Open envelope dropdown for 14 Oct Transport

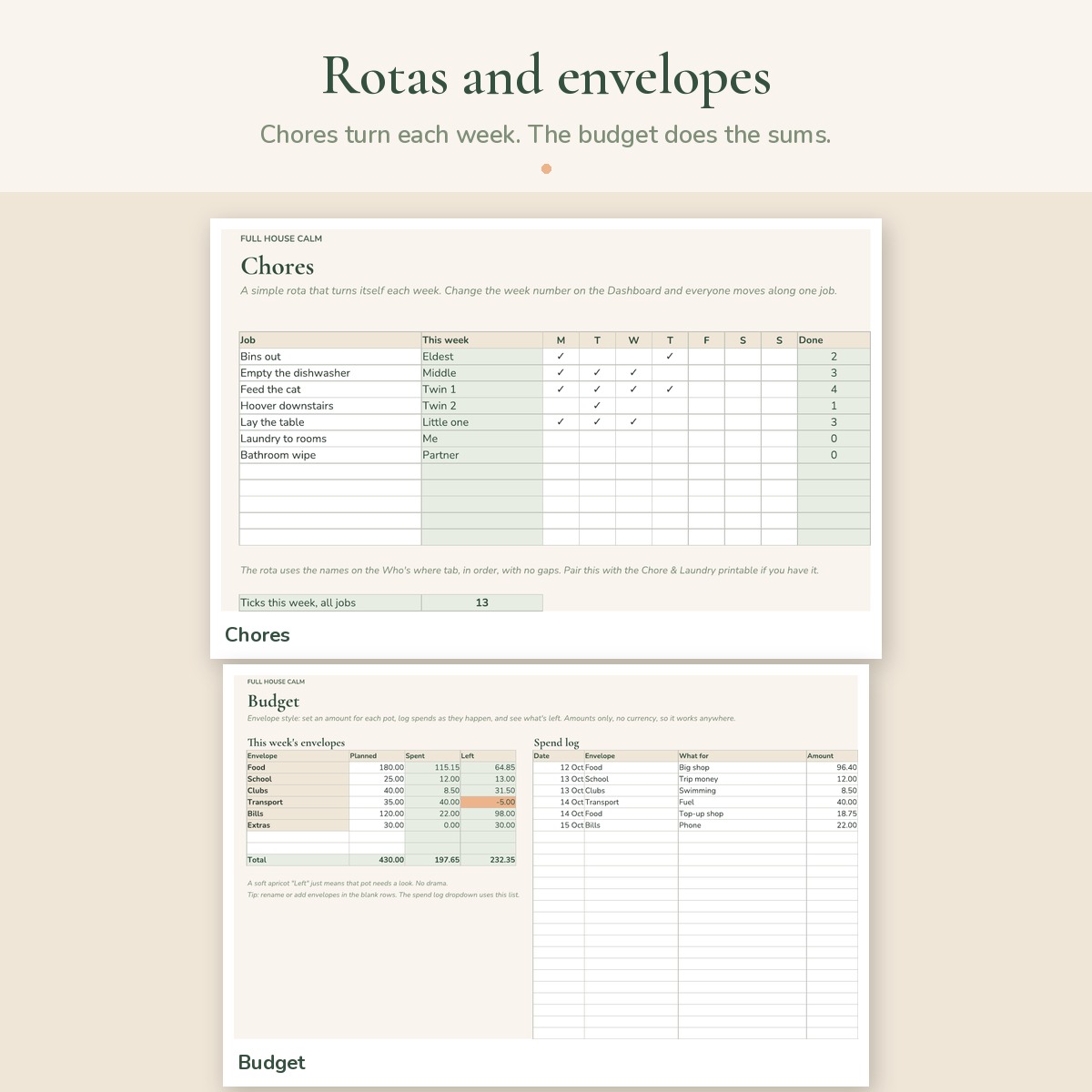pyautogui.click(x=631, y=803)
